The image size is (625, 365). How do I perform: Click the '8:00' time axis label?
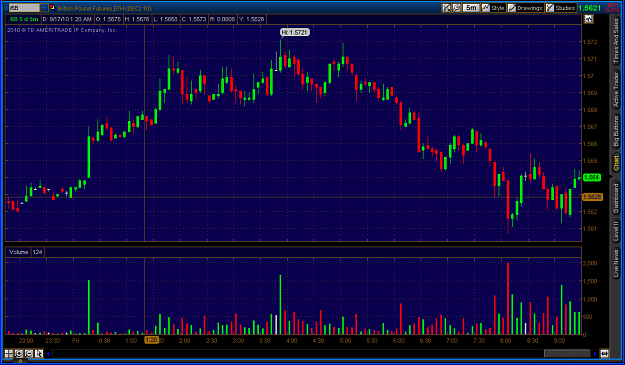pos(505,340)
